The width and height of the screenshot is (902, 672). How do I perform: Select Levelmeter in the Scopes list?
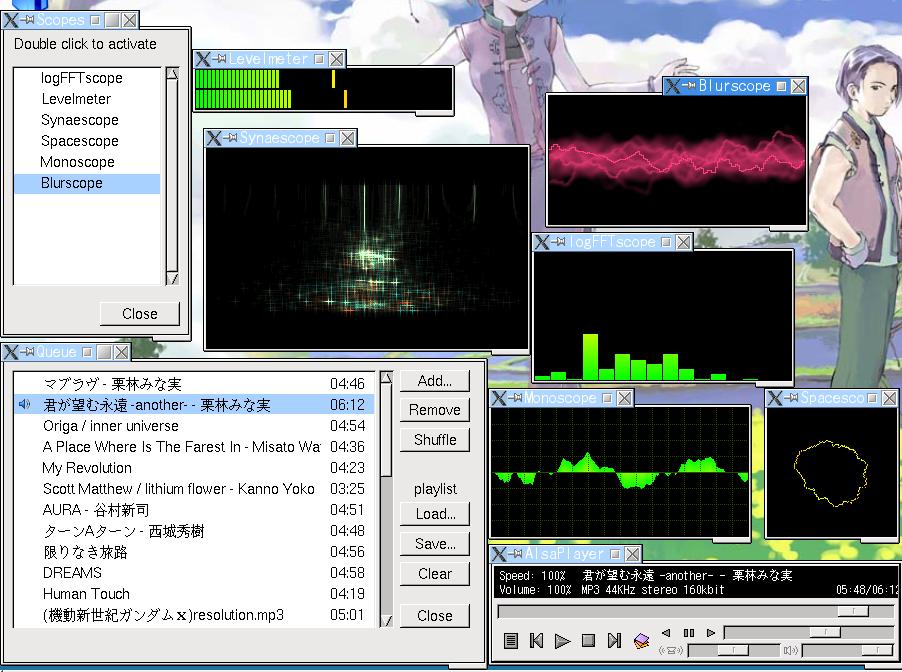point(87,99)
